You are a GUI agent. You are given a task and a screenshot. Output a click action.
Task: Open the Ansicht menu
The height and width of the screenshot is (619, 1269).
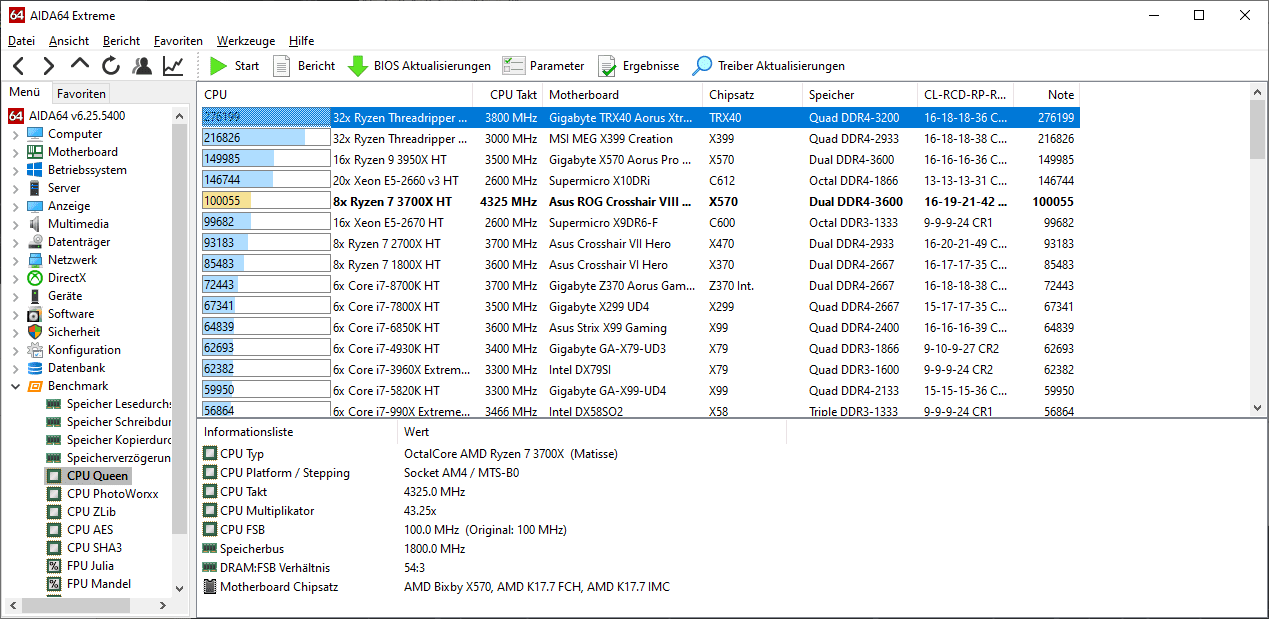click(x=68, y=41)
